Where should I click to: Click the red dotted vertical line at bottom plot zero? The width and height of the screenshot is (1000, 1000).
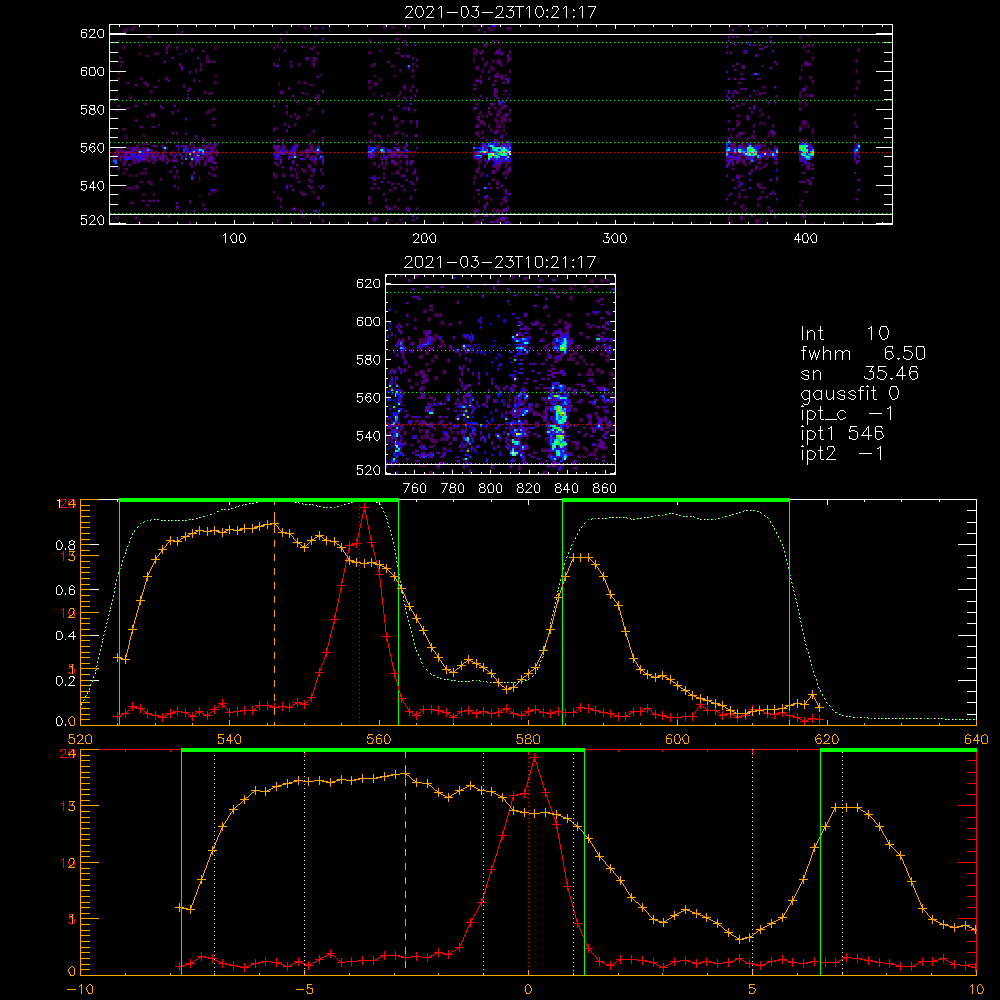528,862
